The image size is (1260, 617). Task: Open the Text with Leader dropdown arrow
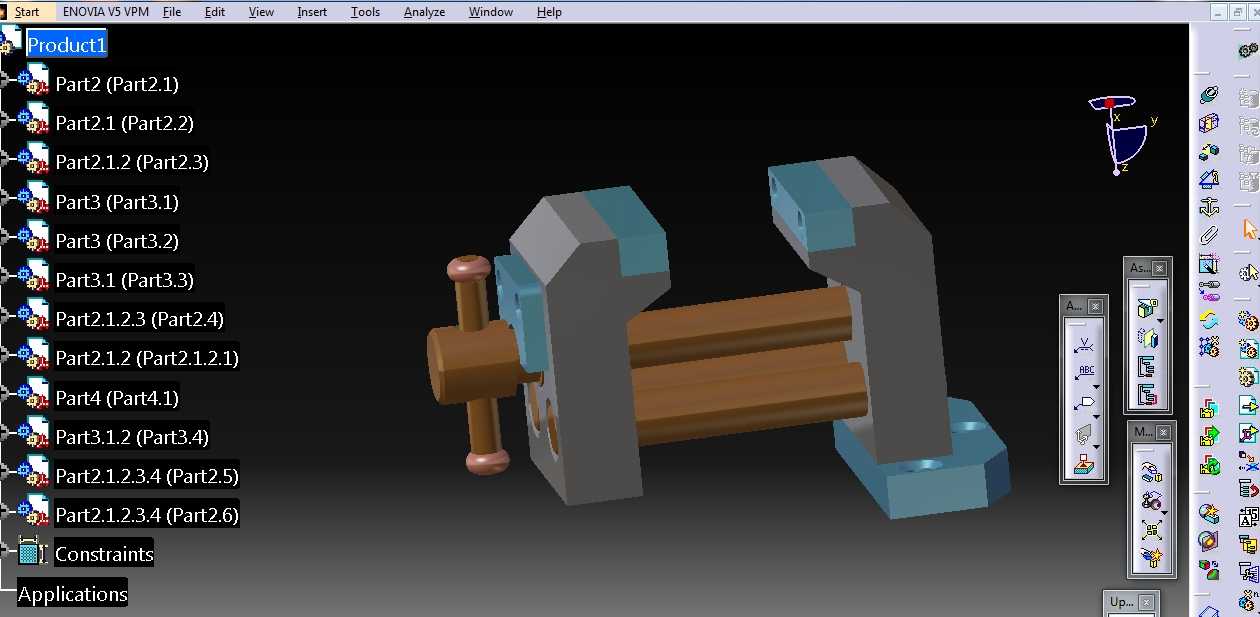(1097, 386)
